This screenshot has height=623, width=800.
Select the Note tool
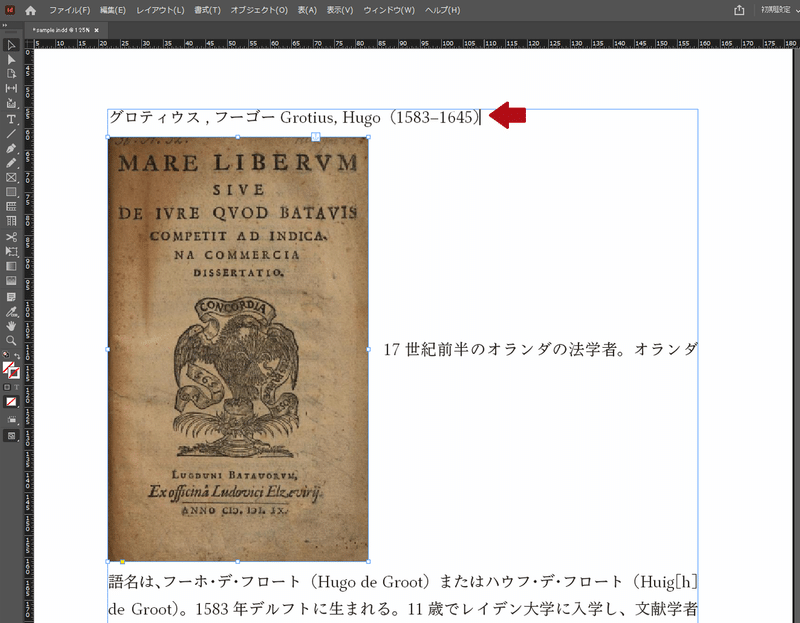point(11,297)
